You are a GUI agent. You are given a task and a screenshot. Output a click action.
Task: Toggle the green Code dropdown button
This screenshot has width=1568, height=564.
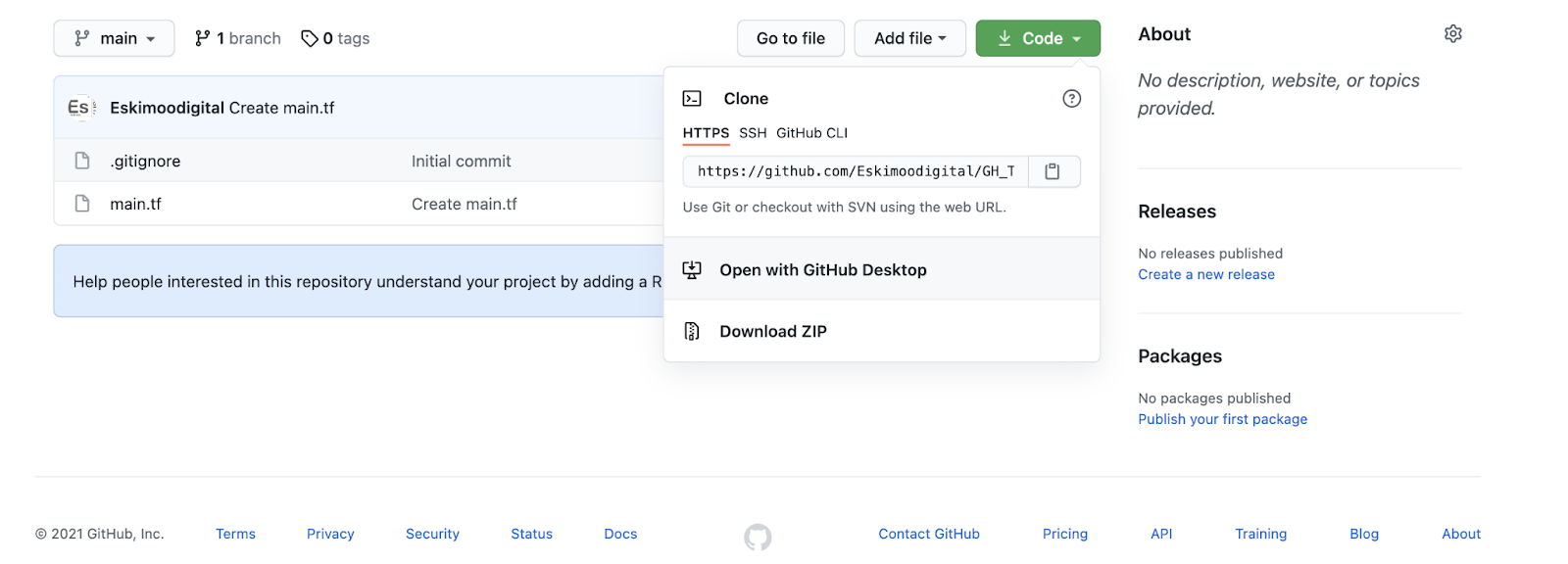click(1038, 38)
